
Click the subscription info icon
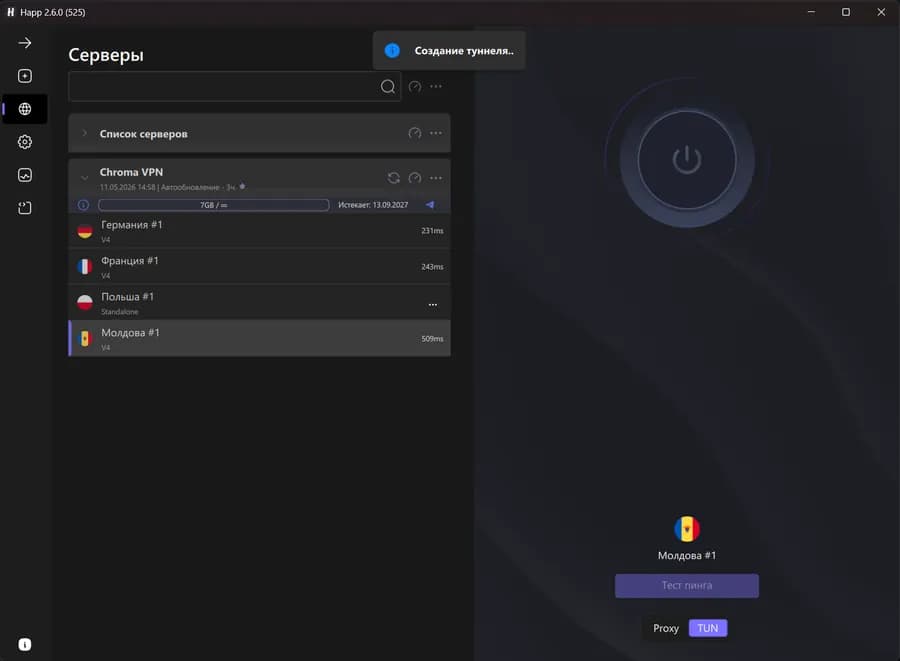coord(83,205)
